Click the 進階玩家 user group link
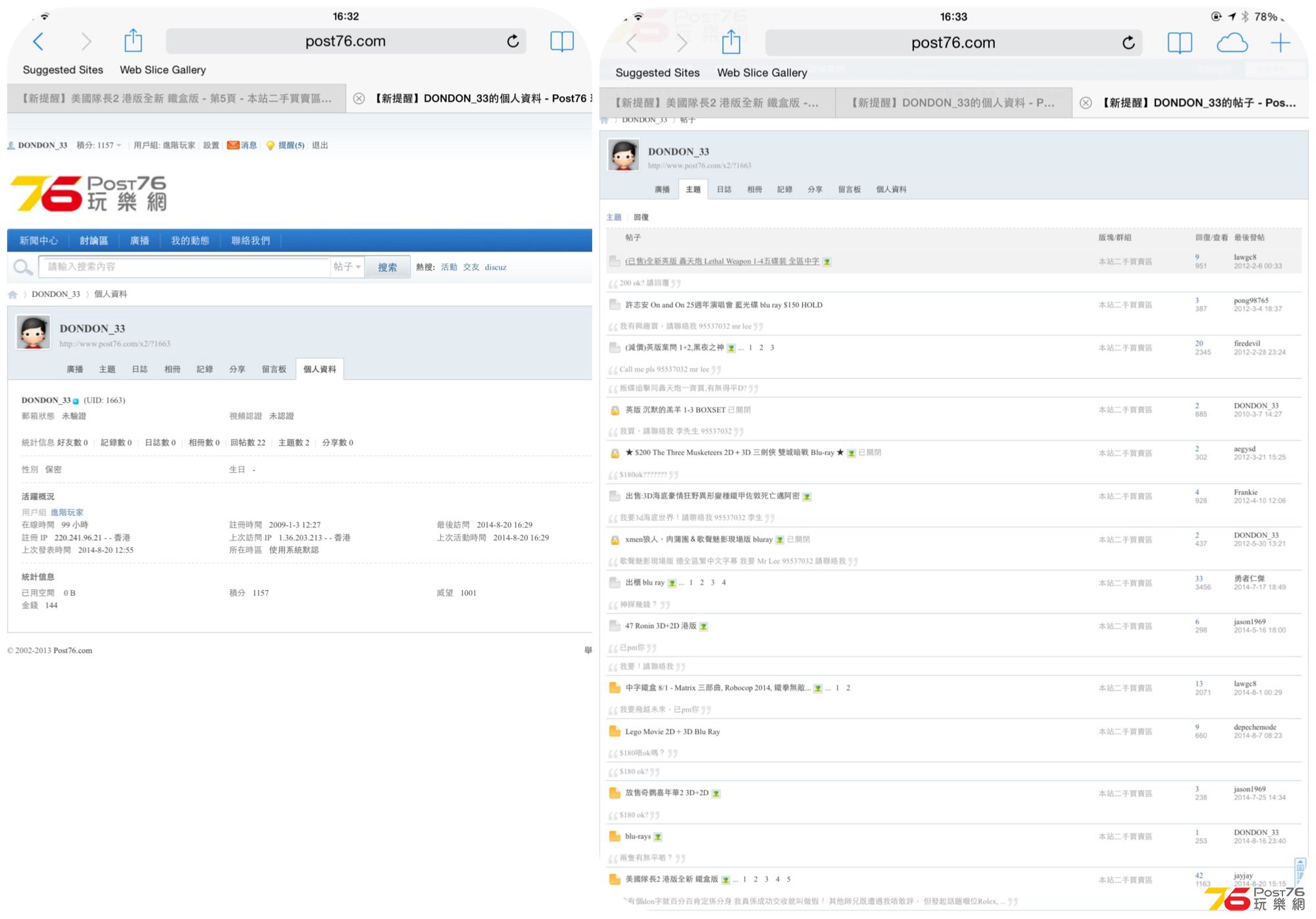 [x=67, y=512]
